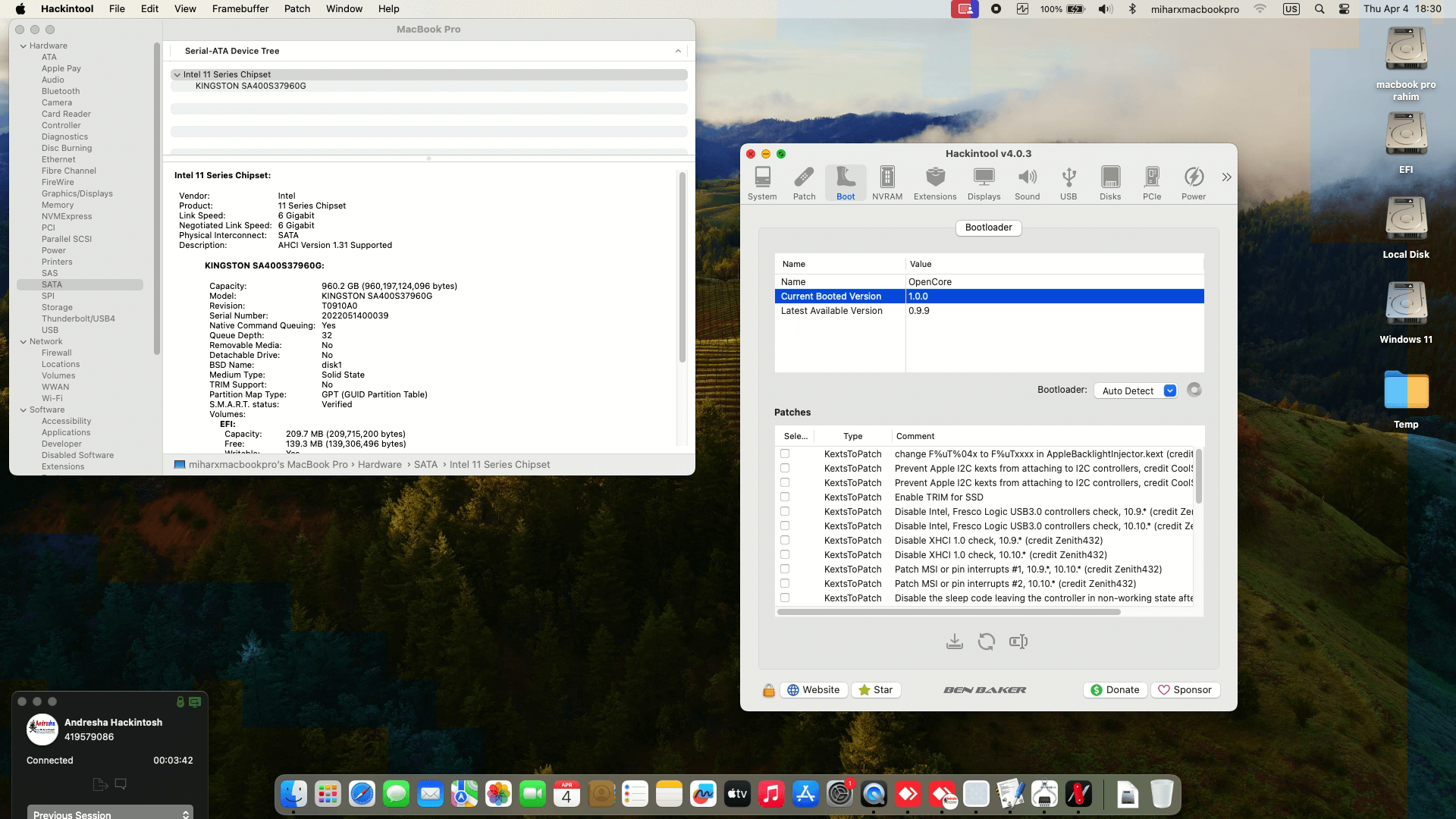Expand the hidden toolbar items chevron
The width and height of the screenshot is (1456, 819).
[1226, 177]
